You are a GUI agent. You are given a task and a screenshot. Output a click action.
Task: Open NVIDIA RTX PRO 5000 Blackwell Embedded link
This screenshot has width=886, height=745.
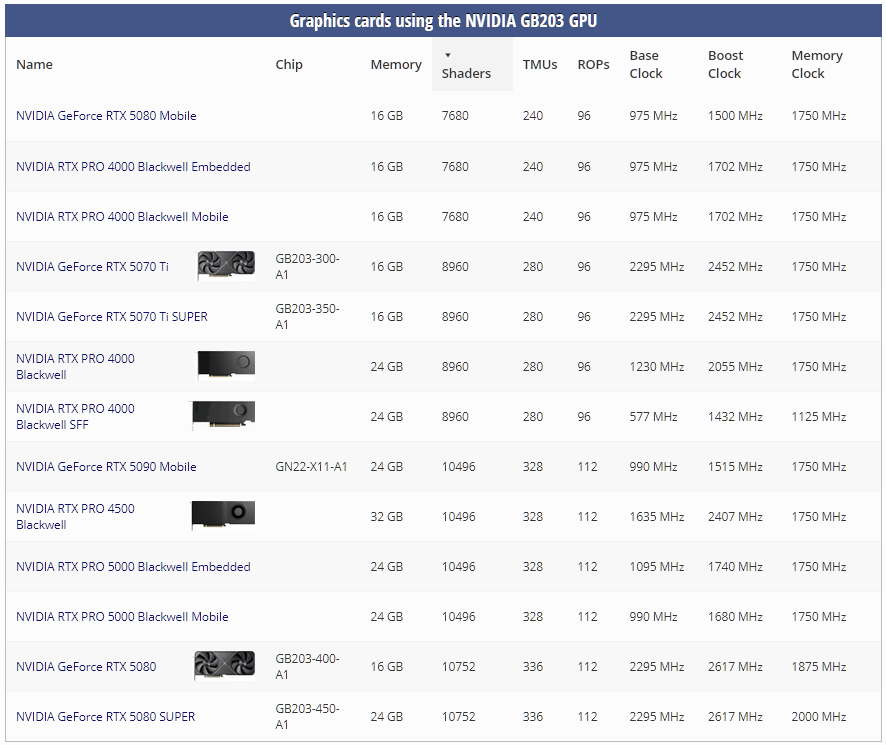click(133, 566)
